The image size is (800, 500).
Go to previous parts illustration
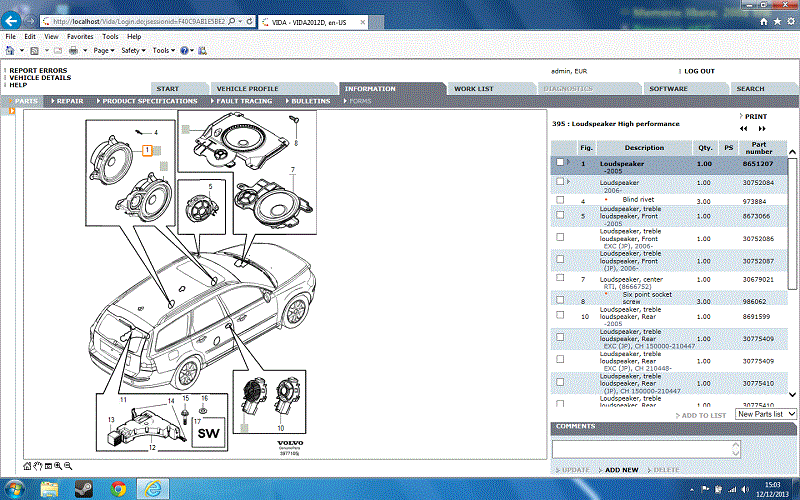[744, 129]
